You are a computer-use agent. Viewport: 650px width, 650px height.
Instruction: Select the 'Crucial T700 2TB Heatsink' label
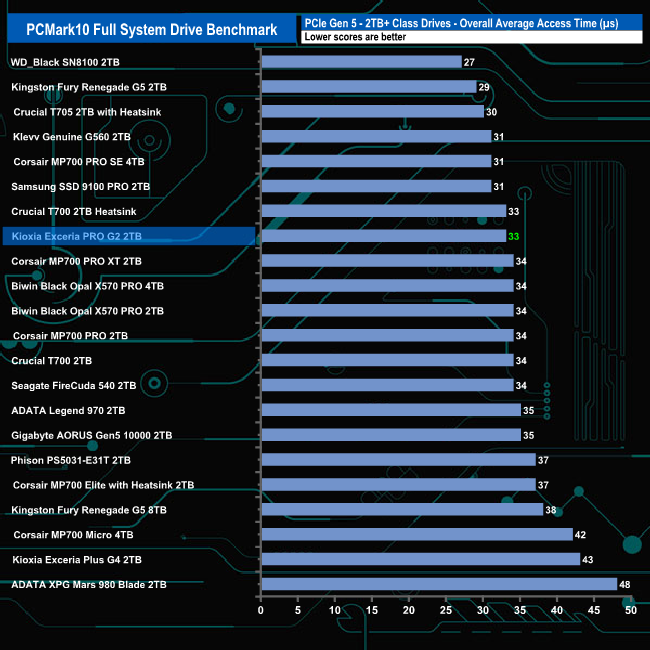[74, 211]
